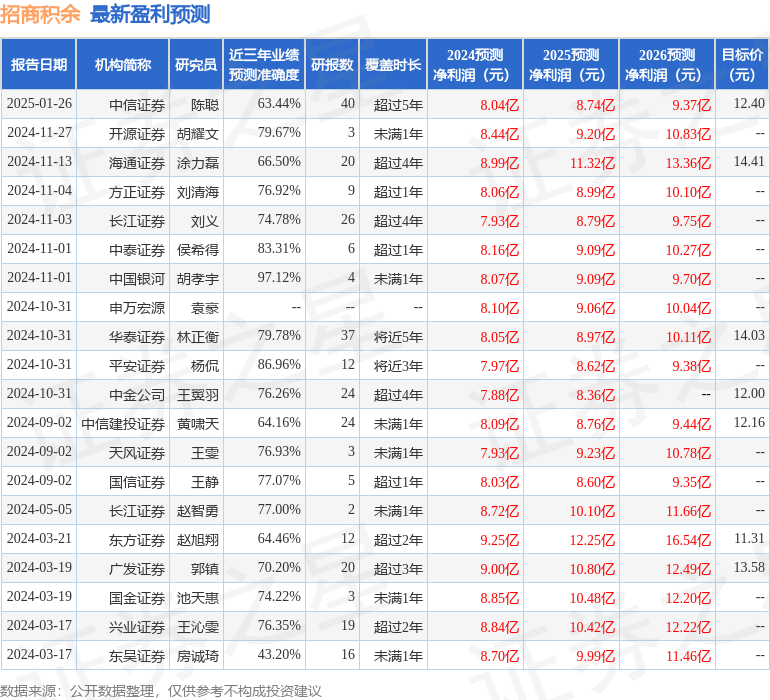
Task: Click the 近三年业绩预测准确度 column header
Action: pyautogui.click(x=264, y=65)
